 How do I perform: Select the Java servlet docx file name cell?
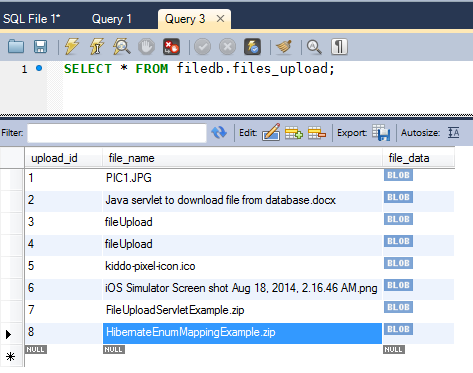[242, 200]
